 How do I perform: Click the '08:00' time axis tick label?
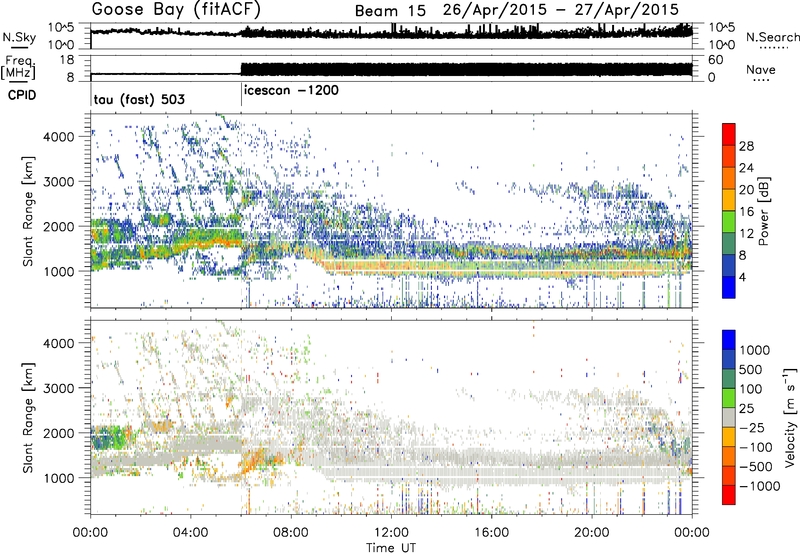(291, 532)
